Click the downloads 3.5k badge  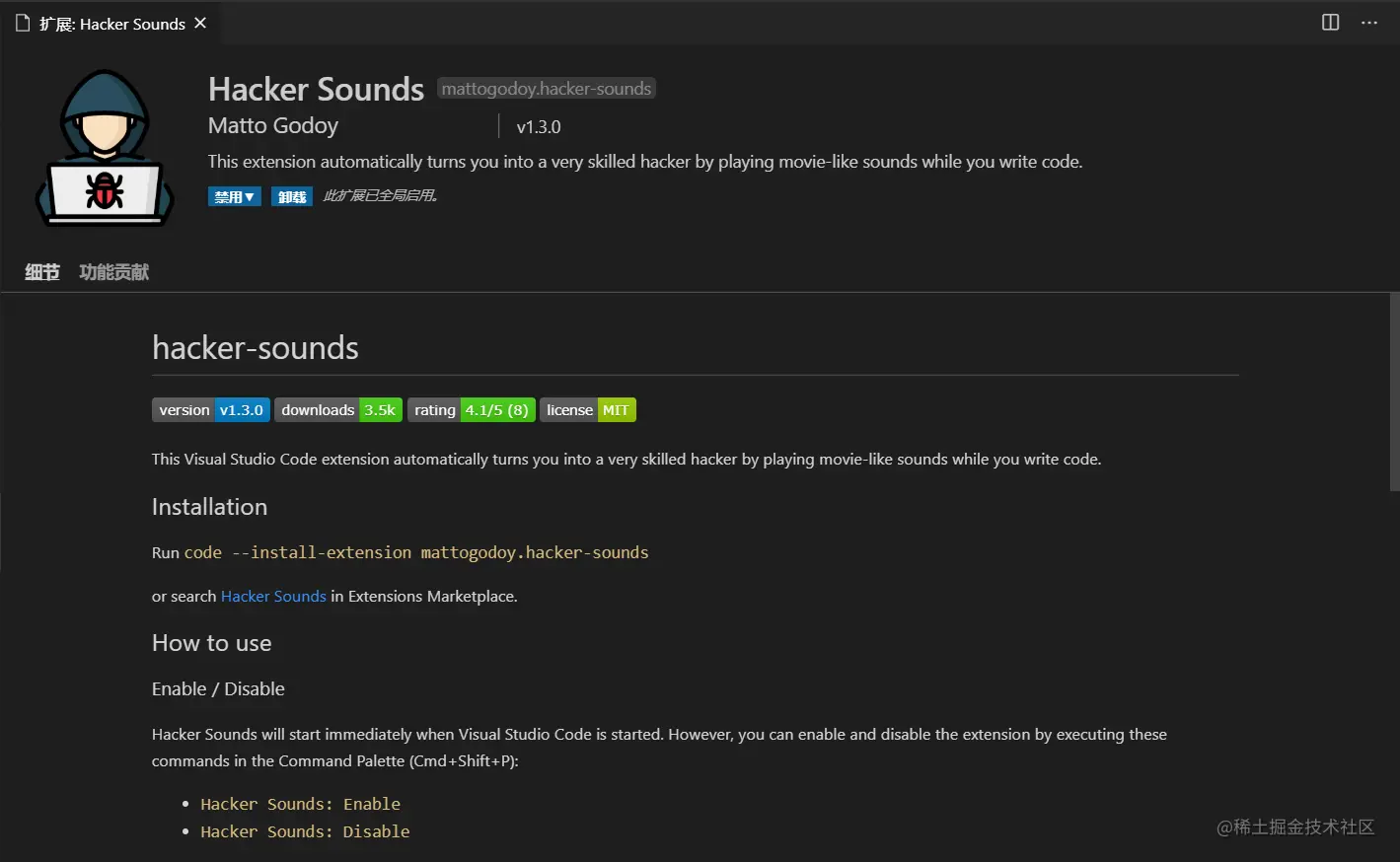click(338, 410)
